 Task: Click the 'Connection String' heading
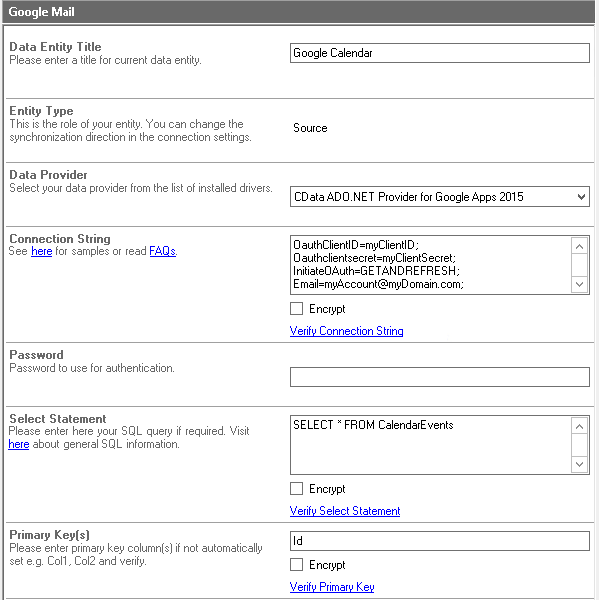coord(60,239)
